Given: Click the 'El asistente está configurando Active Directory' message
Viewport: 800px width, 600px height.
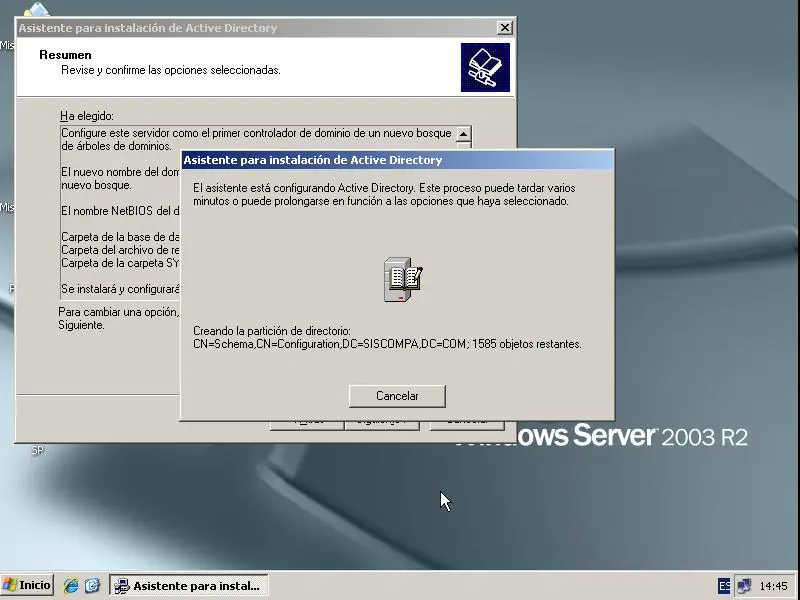Looking at the screenshot, I should click(384, 194).
